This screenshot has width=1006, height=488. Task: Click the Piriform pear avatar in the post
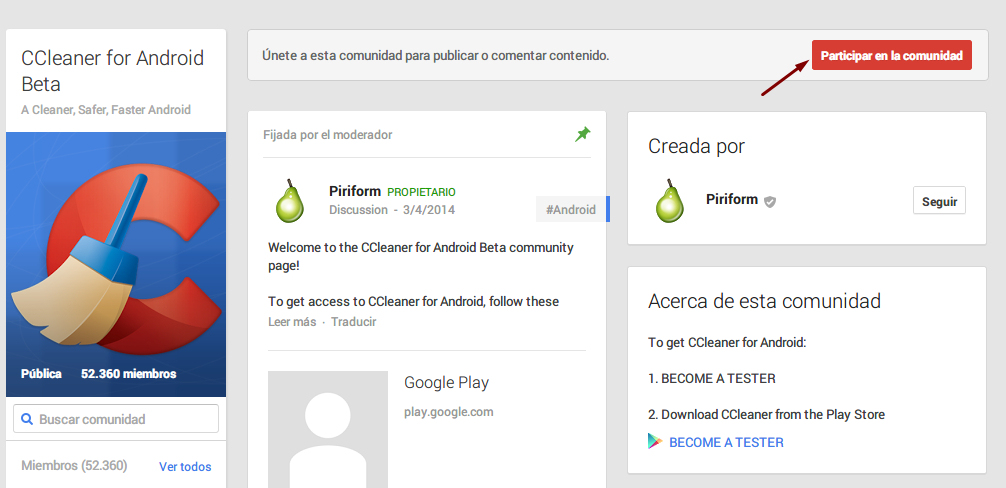coord(290,201)
